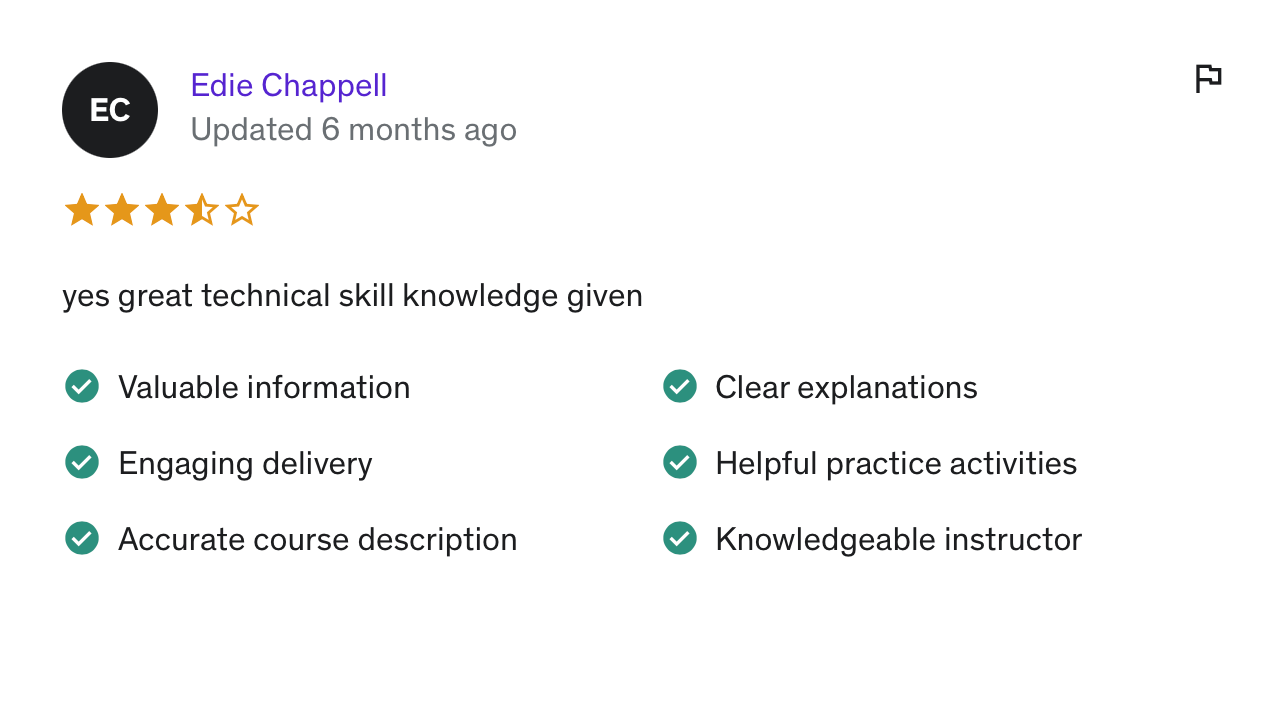Viewport: 1288px width, 726px height.
Task: Click the half-filled fourth star
Action: click(202, 211)
